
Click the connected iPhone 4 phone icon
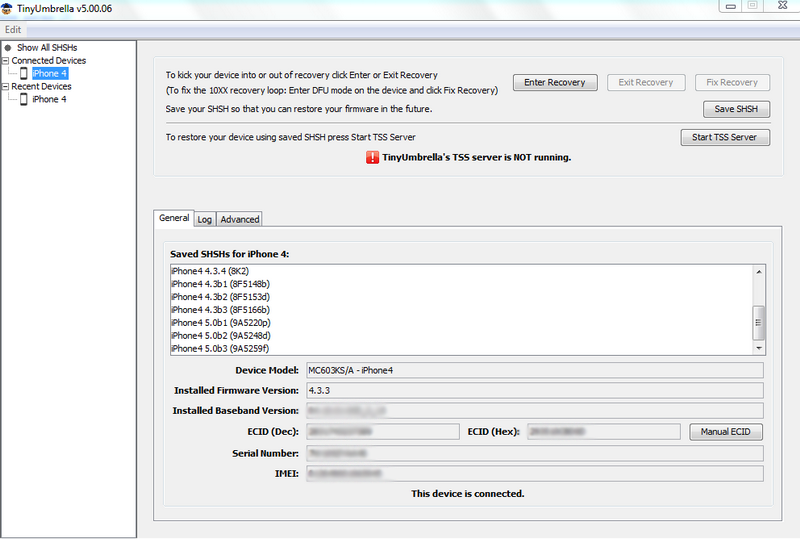[23, 74]
